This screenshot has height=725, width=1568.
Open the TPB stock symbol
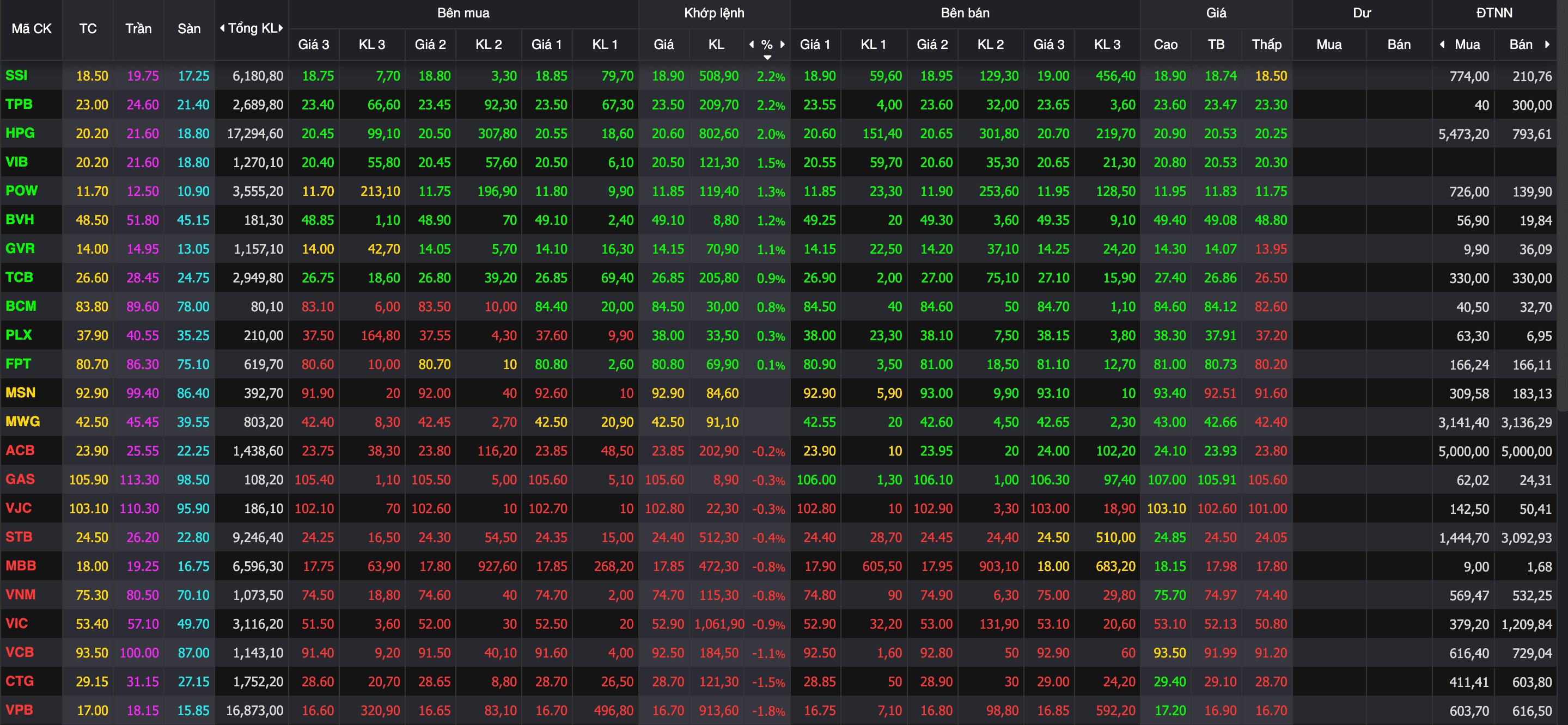point(19,104)
